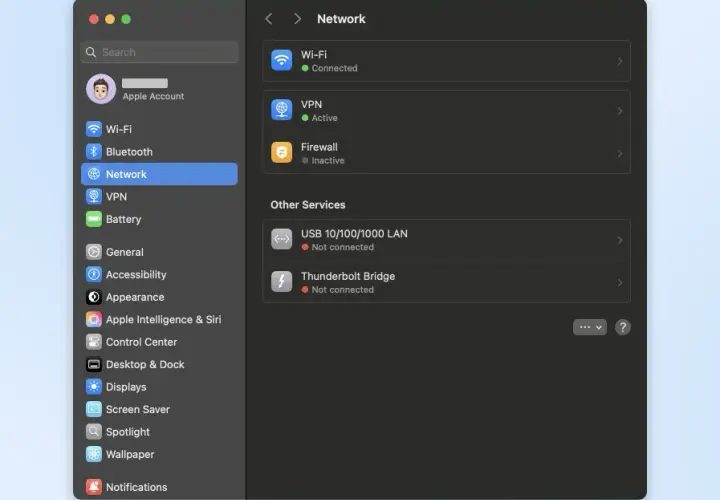Image resolution: width=720 pixels, height=500 pixels.
Task: Go back with the left arrow button
Action: click(269, 19)
